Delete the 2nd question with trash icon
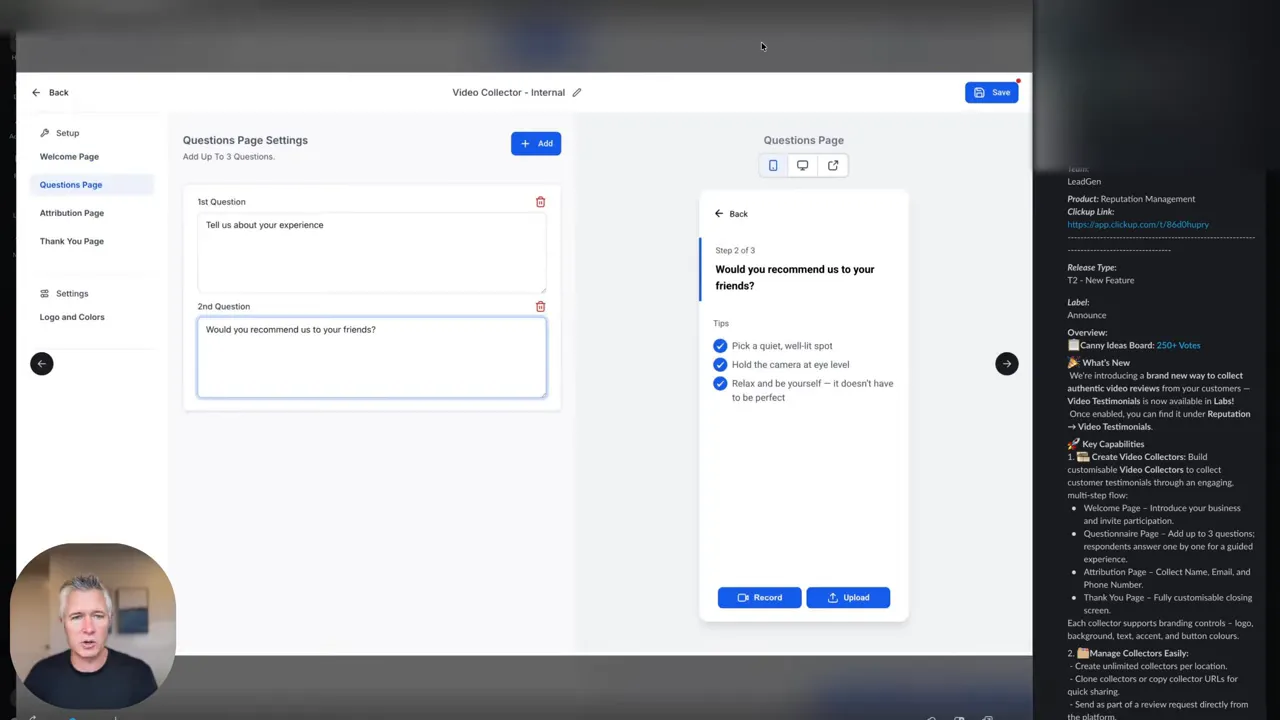1280x720 pixels. pyautogui.click(x=540, y=306)
